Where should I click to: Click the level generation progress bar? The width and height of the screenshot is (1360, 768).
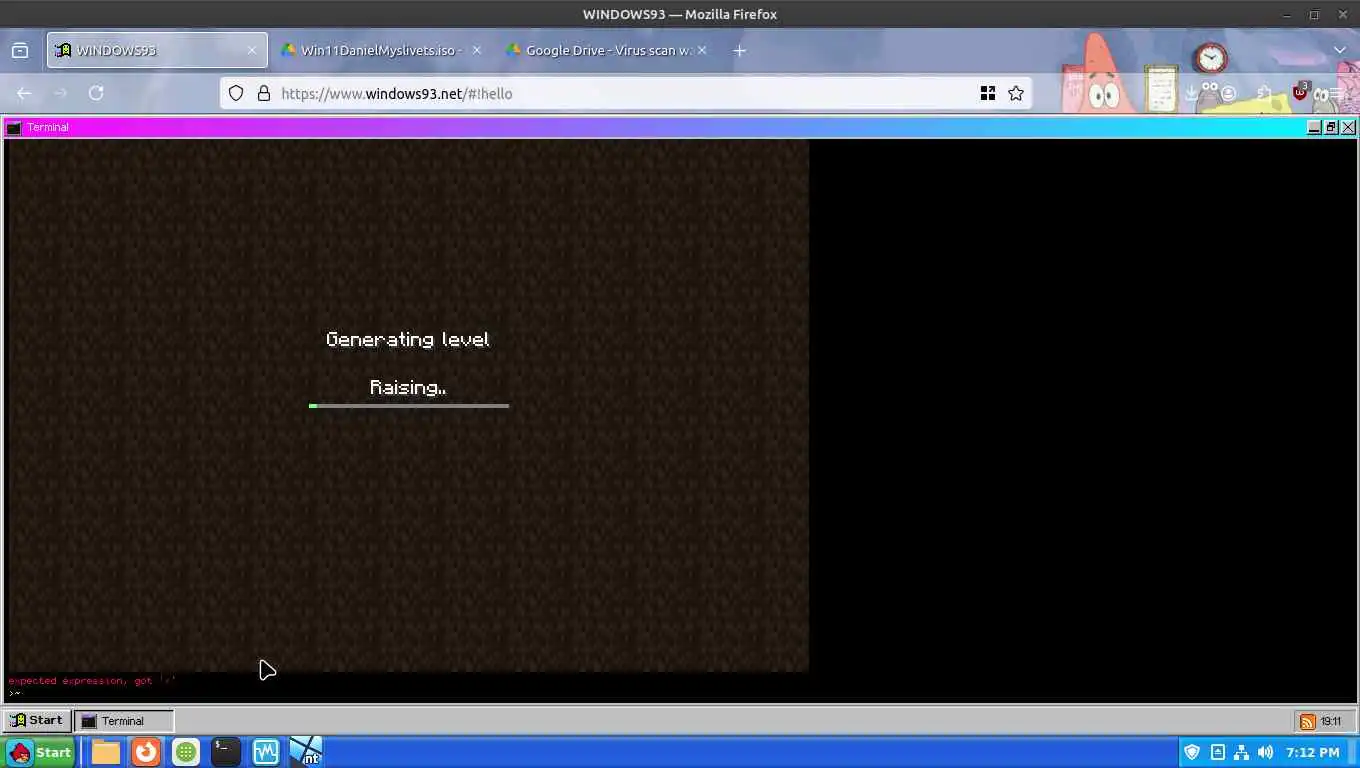[x=409, y=405]
